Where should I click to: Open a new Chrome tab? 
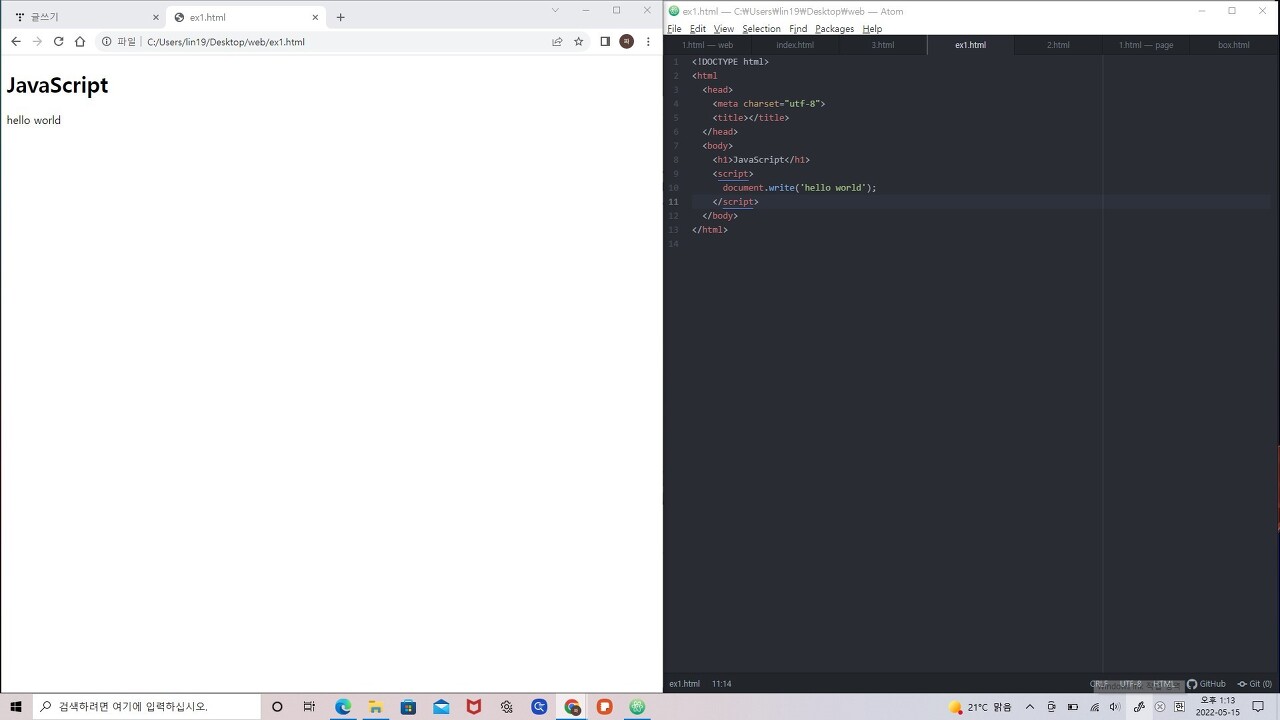pos(340,17)
